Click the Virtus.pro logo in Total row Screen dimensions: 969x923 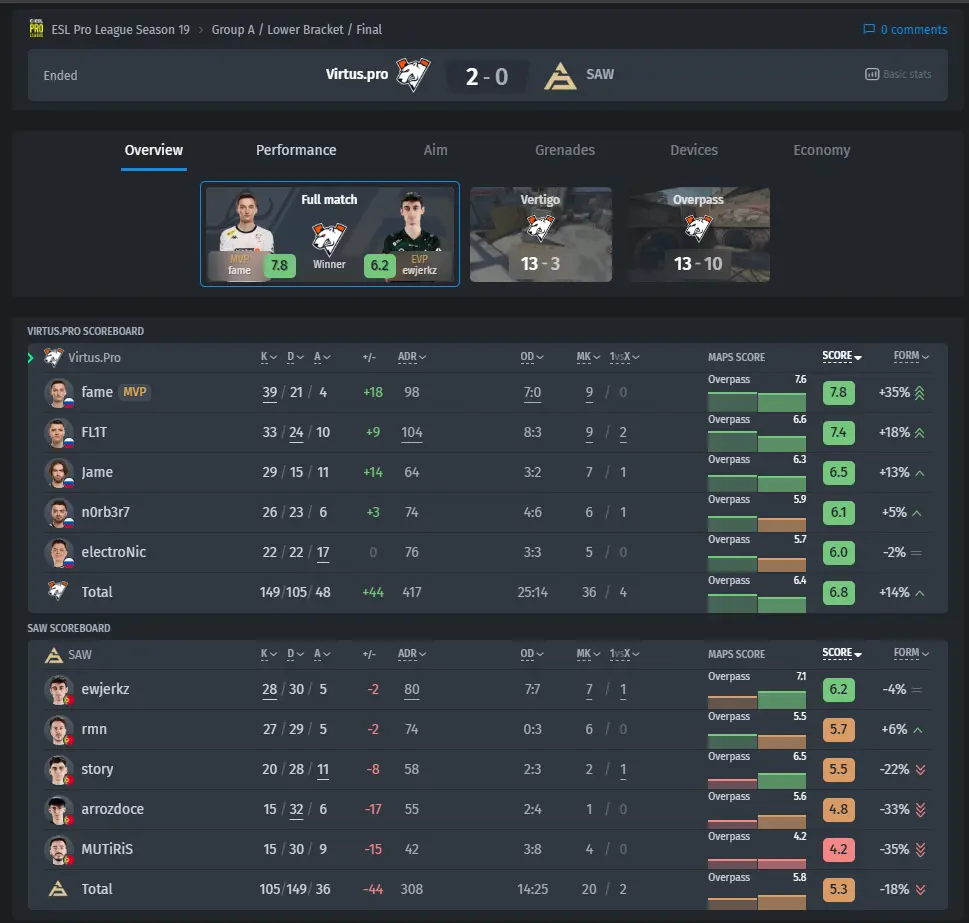point(57,591)
